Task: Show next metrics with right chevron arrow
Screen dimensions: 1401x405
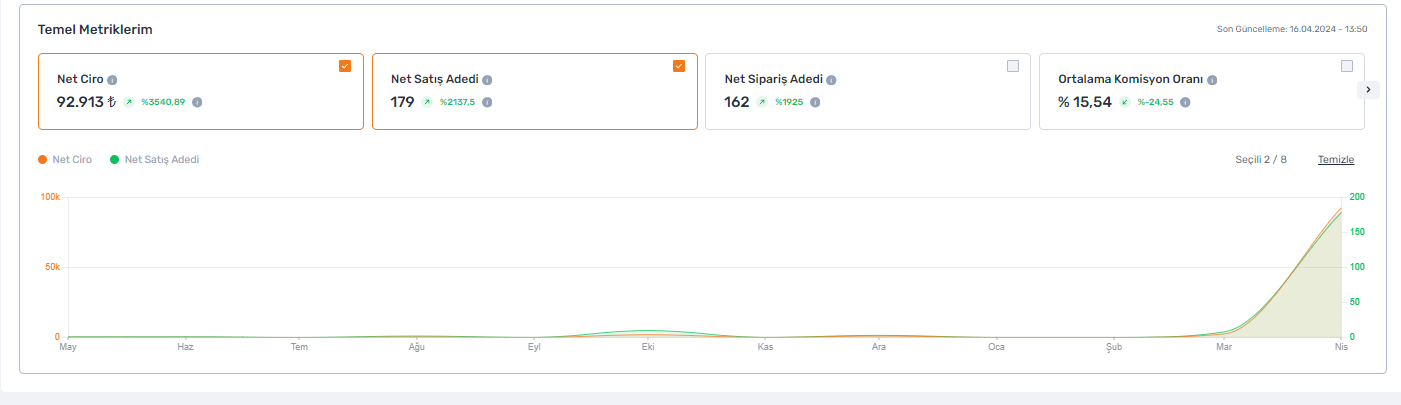Action: click(x=1369, y=90)
